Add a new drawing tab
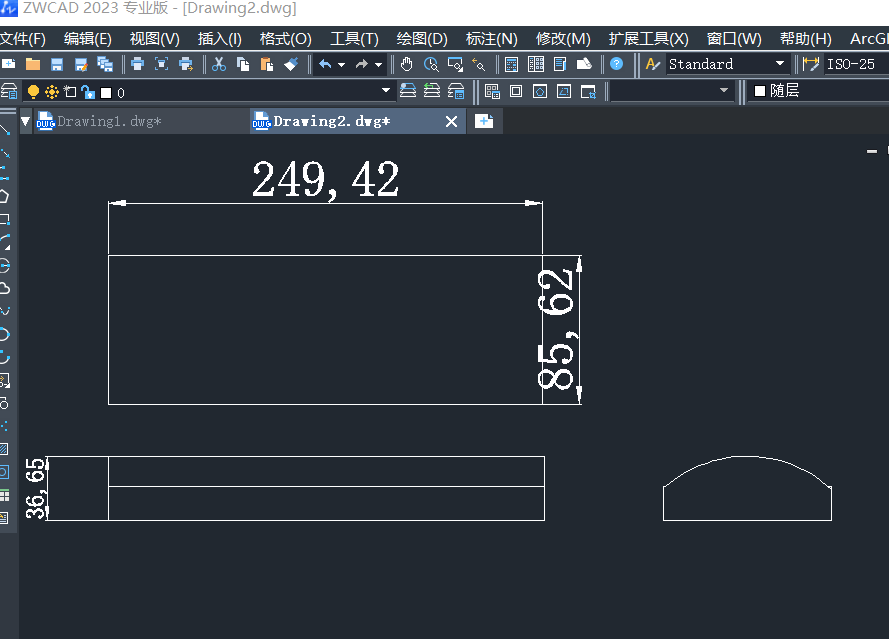Viewport: 889px width, 639px height. click(484, 121)
